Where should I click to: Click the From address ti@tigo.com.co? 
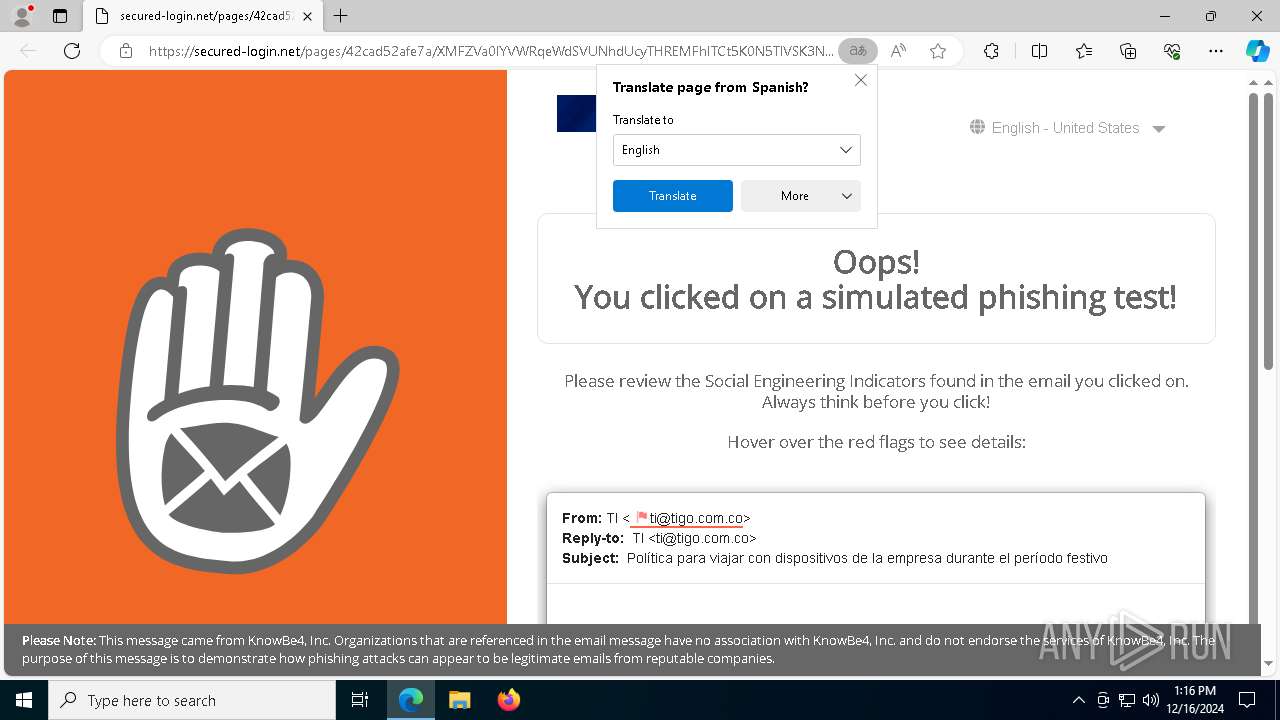696,518
